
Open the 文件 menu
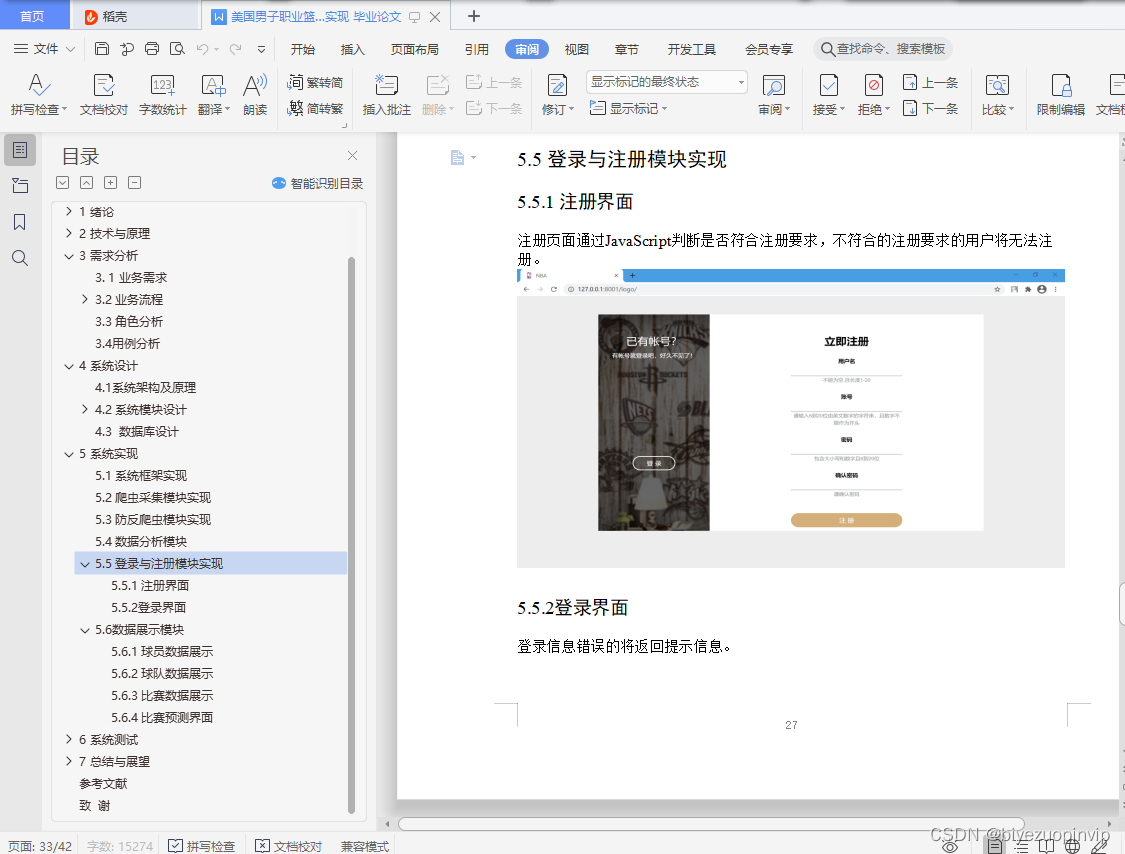click(x=44, y=49)
